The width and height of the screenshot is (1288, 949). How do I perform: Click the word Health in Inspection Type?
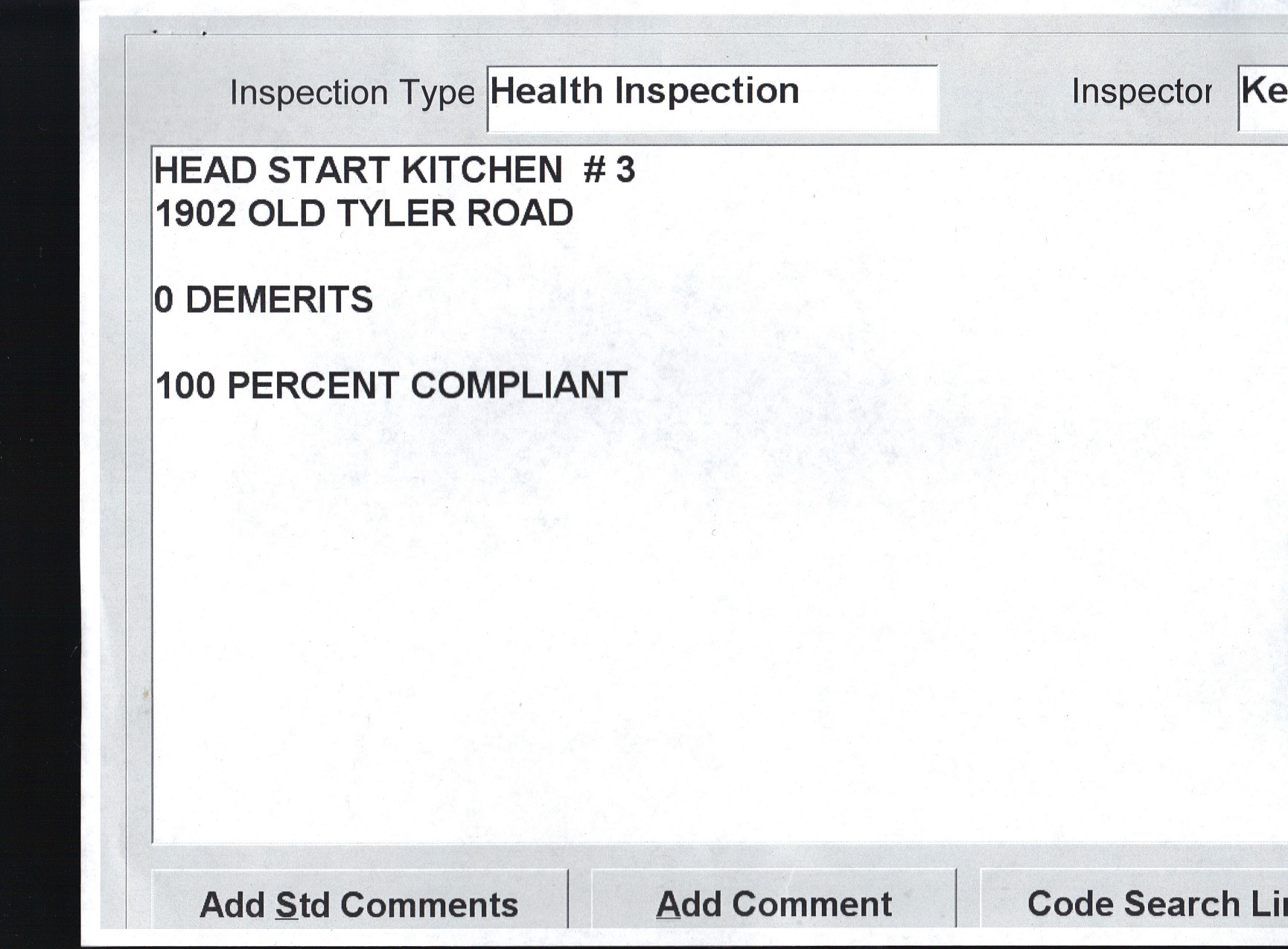point(546,92)
